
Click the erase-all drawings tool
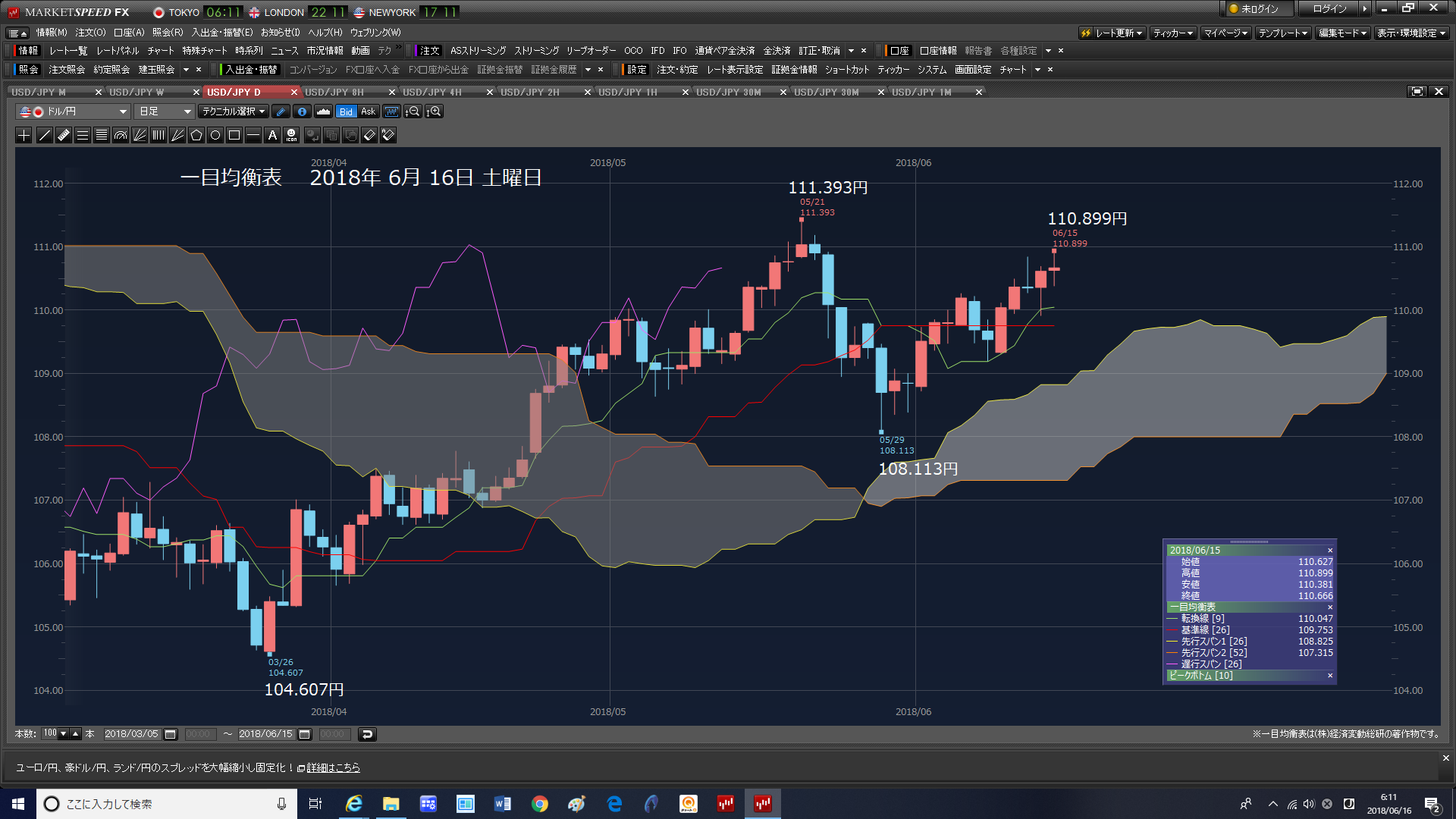click(x=388, y=136)
